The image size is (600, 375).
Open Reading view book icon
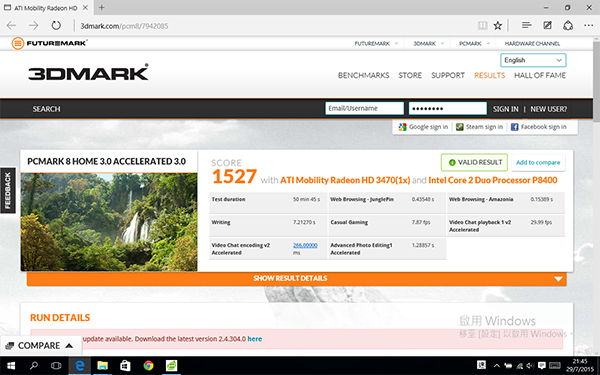pos(483,26)
